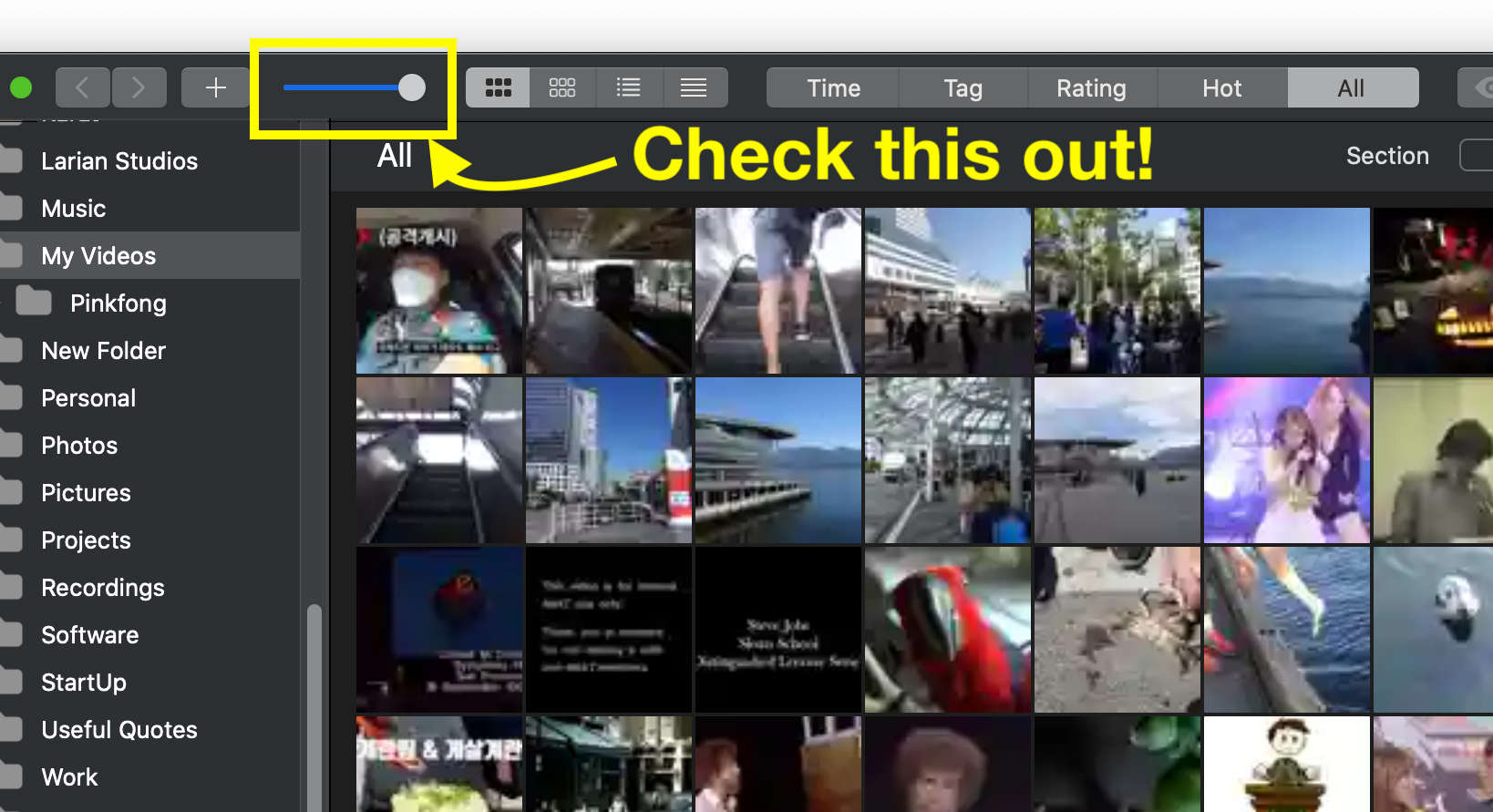Select the Tag sort tab
The image size is (1493, 812).
coord(963,87)
